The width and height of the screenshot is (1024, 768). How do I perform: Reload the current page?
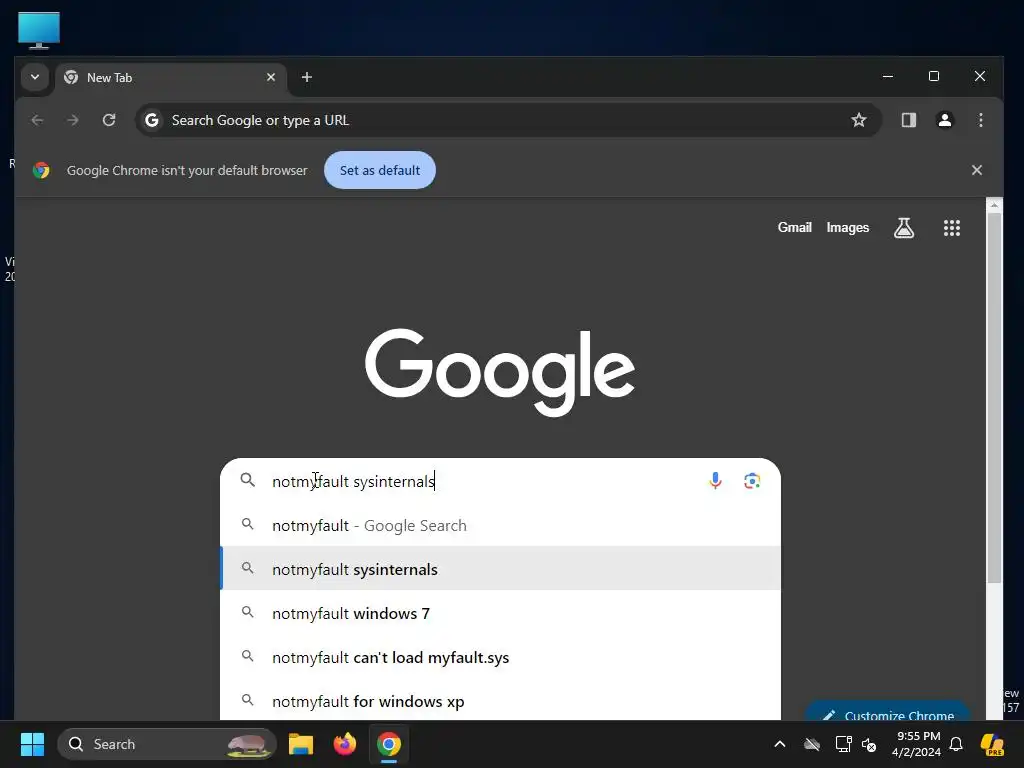tap(109, 120)
